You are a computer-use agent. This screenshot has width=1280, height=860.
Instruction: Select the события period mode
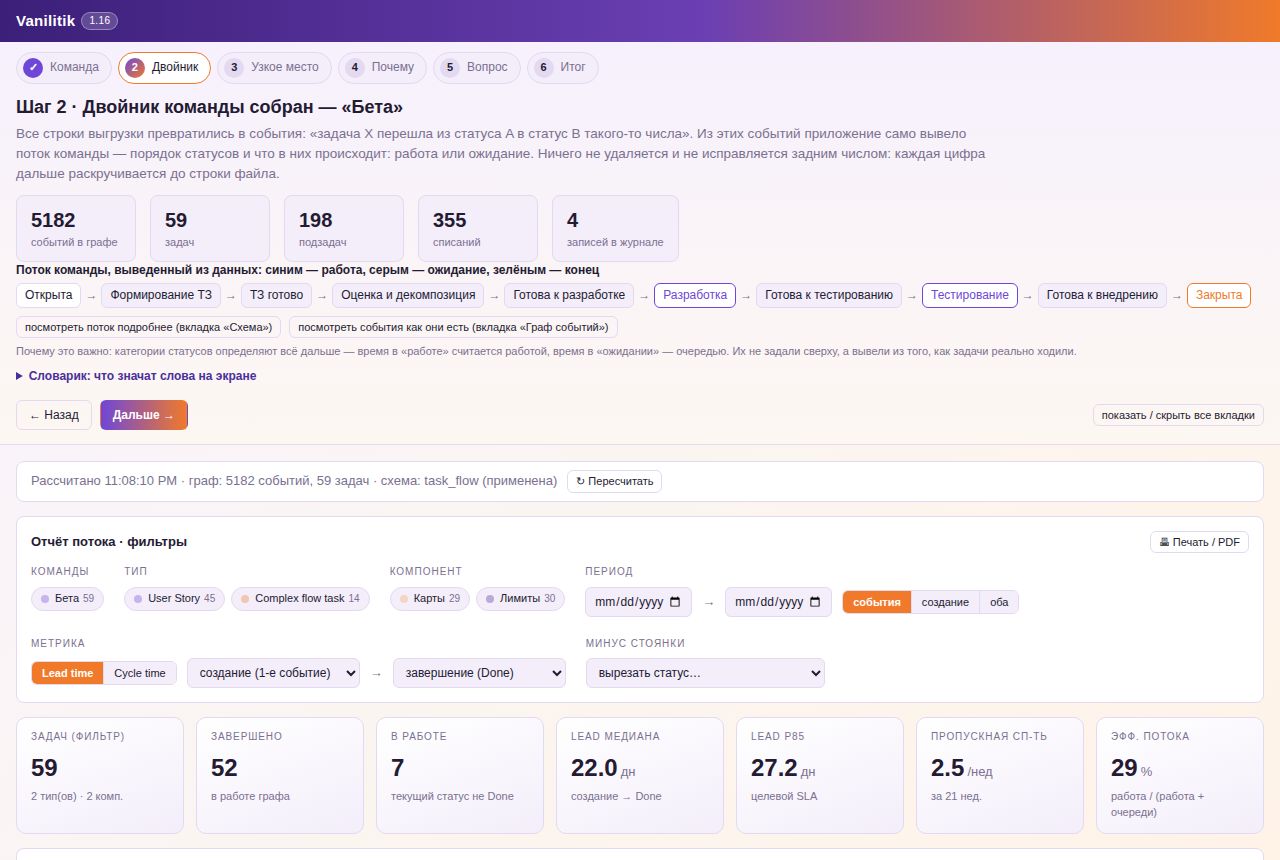[x=877, y=602]
